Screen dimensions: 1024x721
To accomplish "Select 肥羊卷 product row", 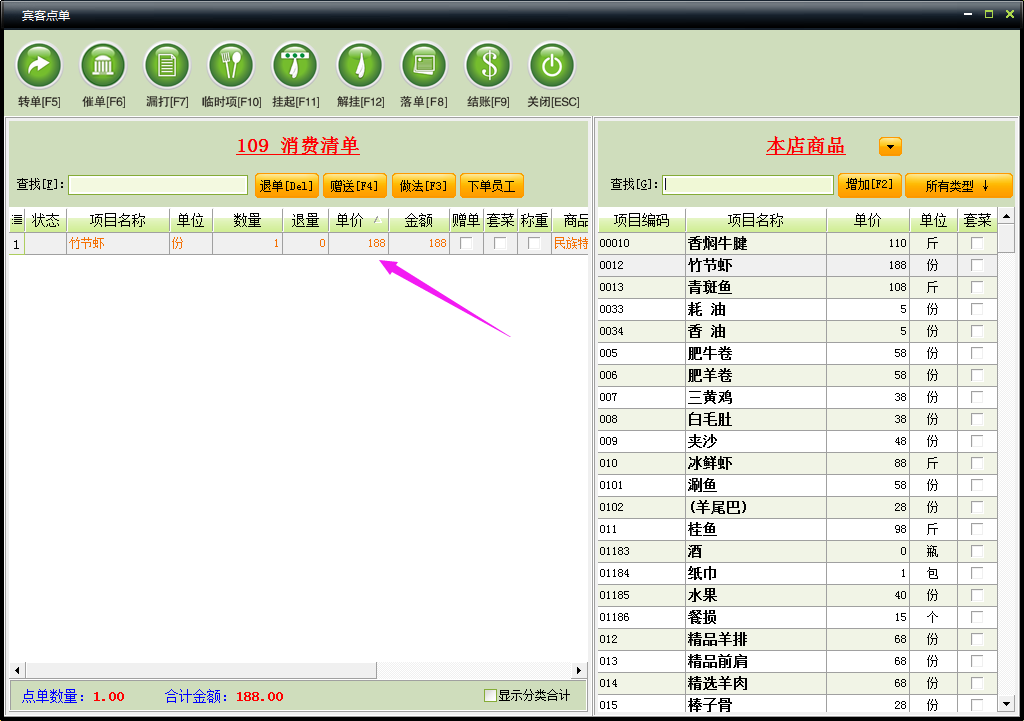I will [797, 375].
